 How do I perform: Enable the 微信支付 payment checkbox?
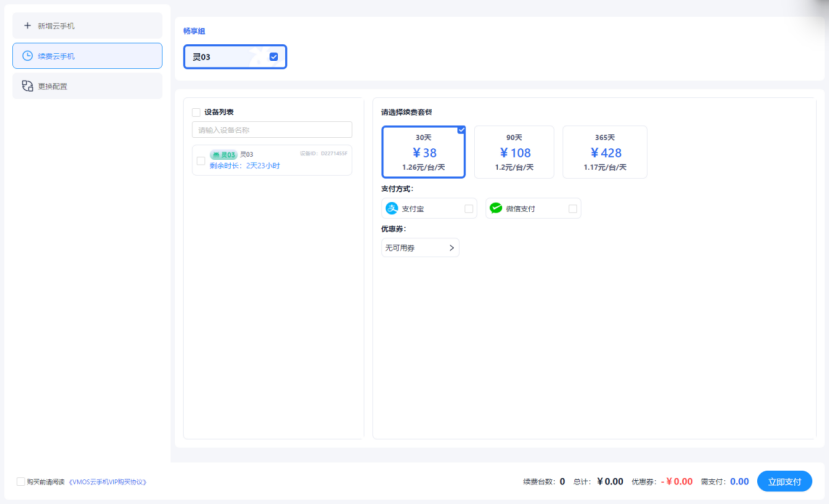point(573,209)
